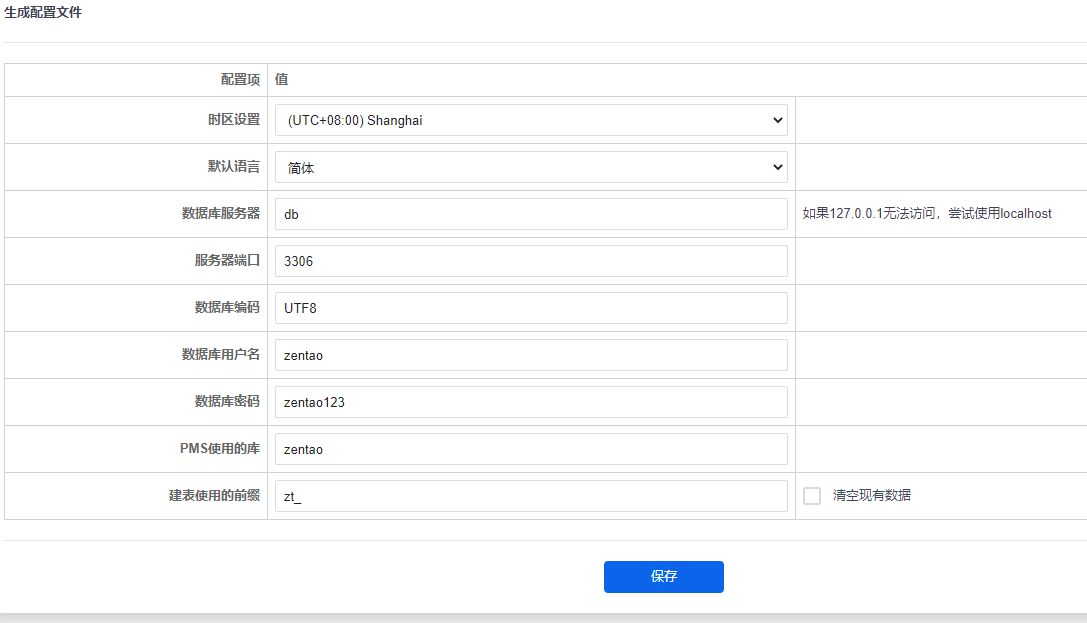This screenshot has height=623, width=1087.
Task: Click the 数据库密码 label
Action: pos(227,401)
